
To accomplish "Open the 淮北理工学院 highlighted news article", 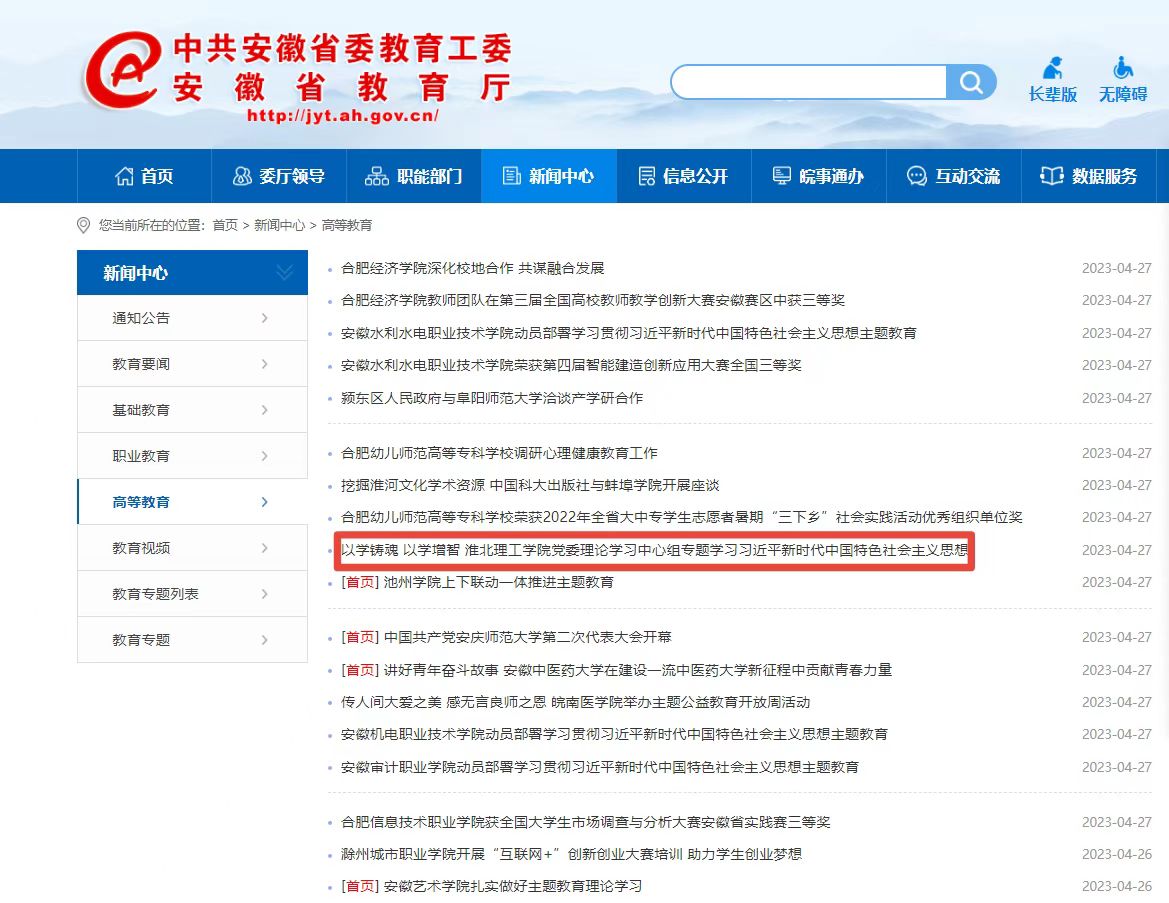I will tap(654, 550).
